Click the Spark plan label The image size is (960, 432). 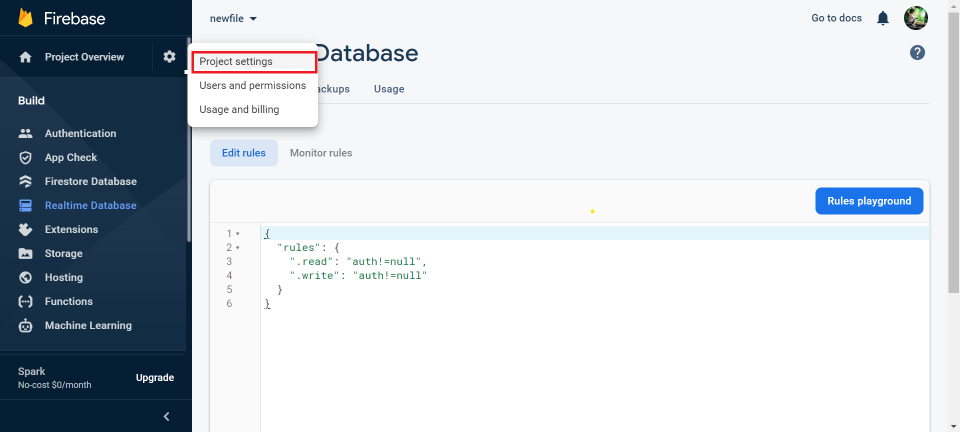[x=31, y=371]
